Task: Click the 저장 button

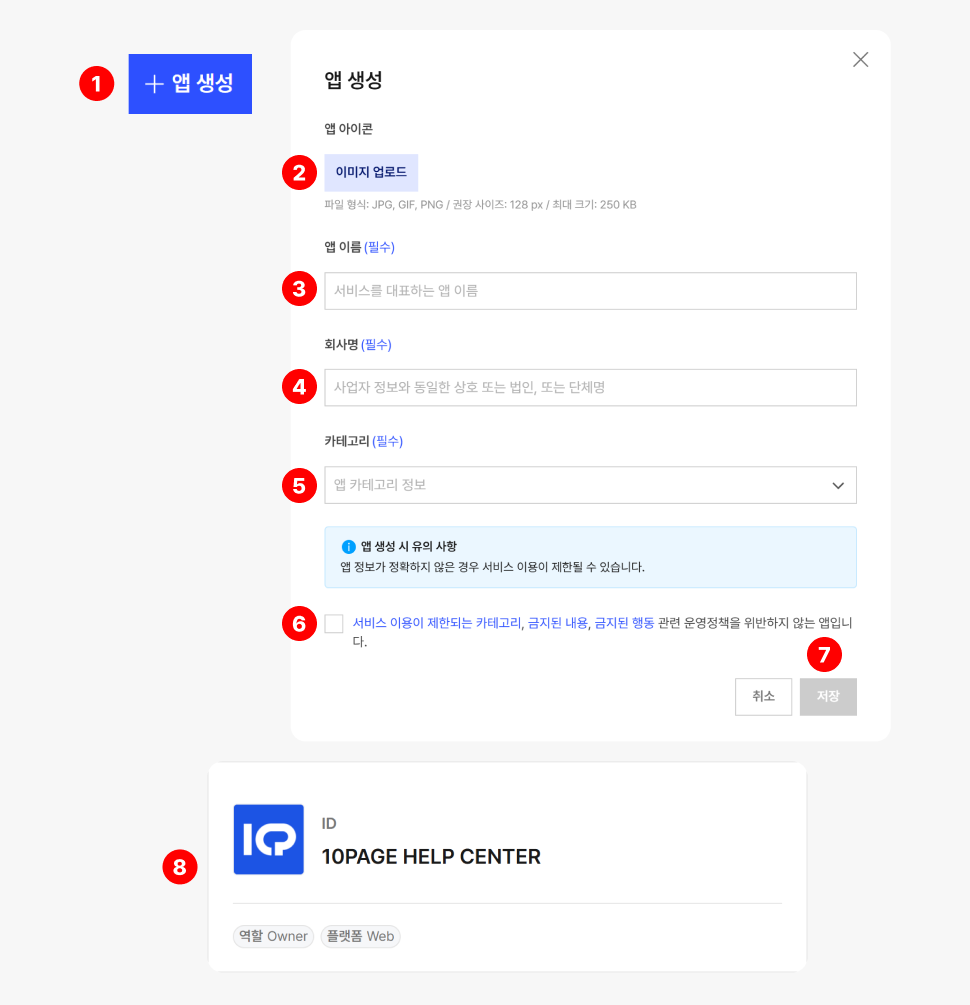Action: [x=828, y=697]
